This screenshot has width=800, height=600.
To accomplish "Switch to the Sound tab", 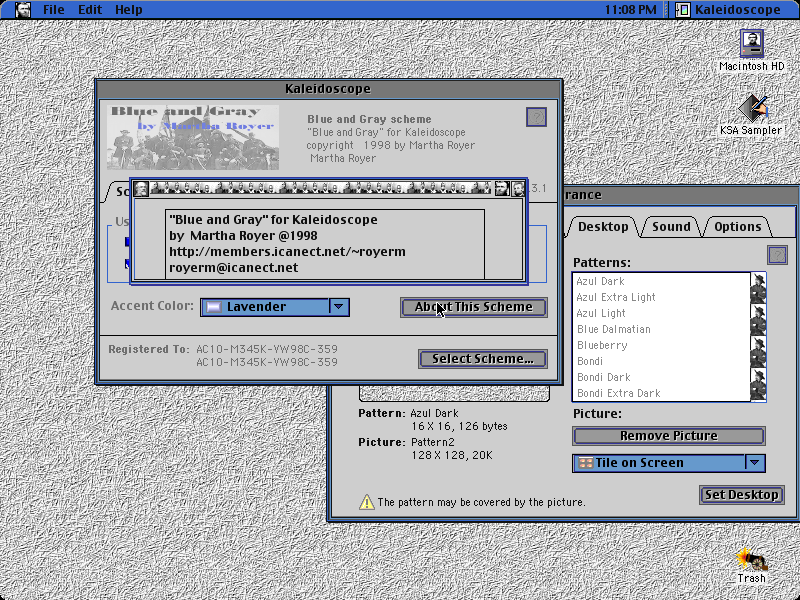I will [x=671, y=227].
